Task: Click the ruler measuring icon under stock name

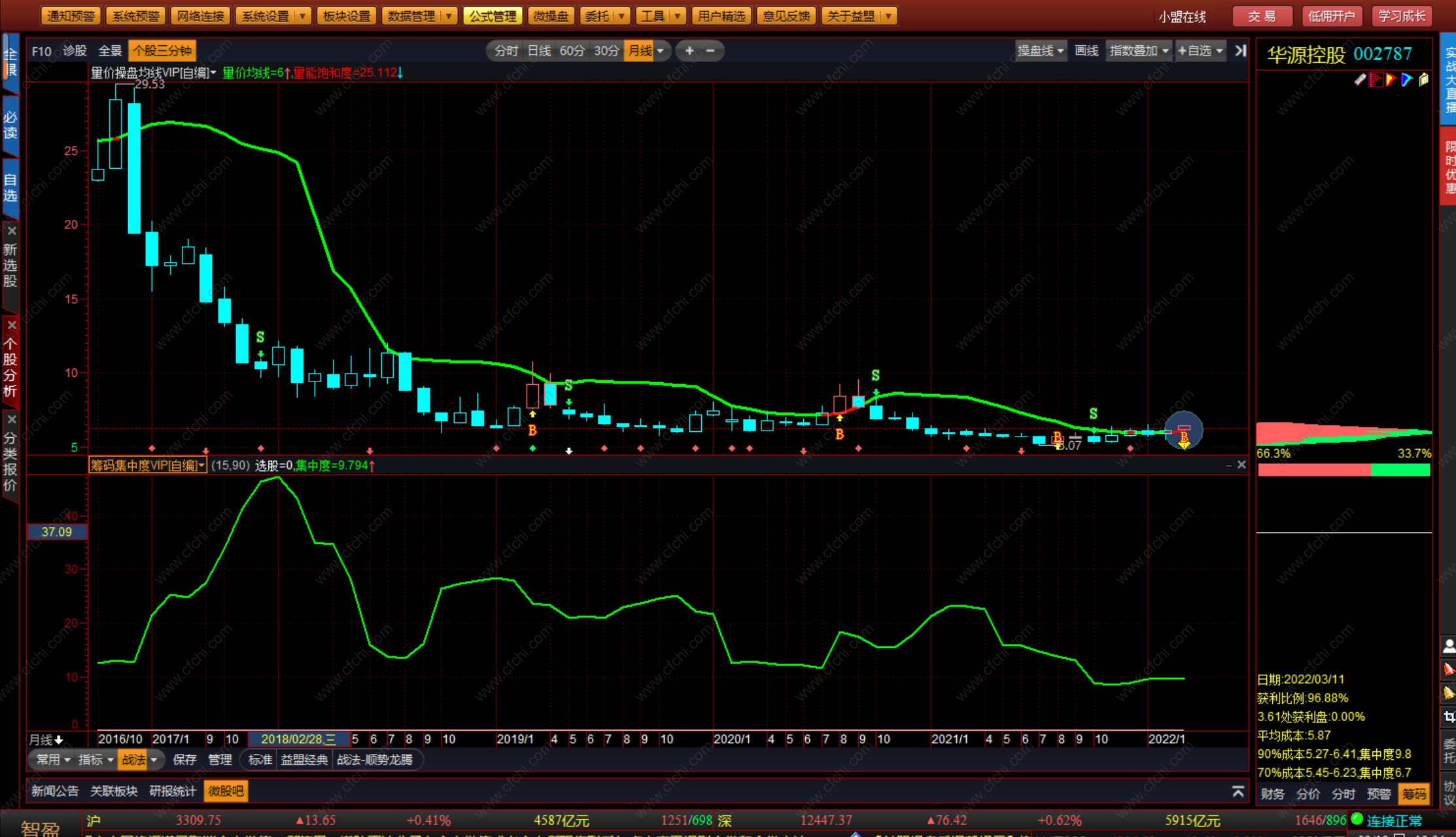Action: click(x=1360, y=80)
